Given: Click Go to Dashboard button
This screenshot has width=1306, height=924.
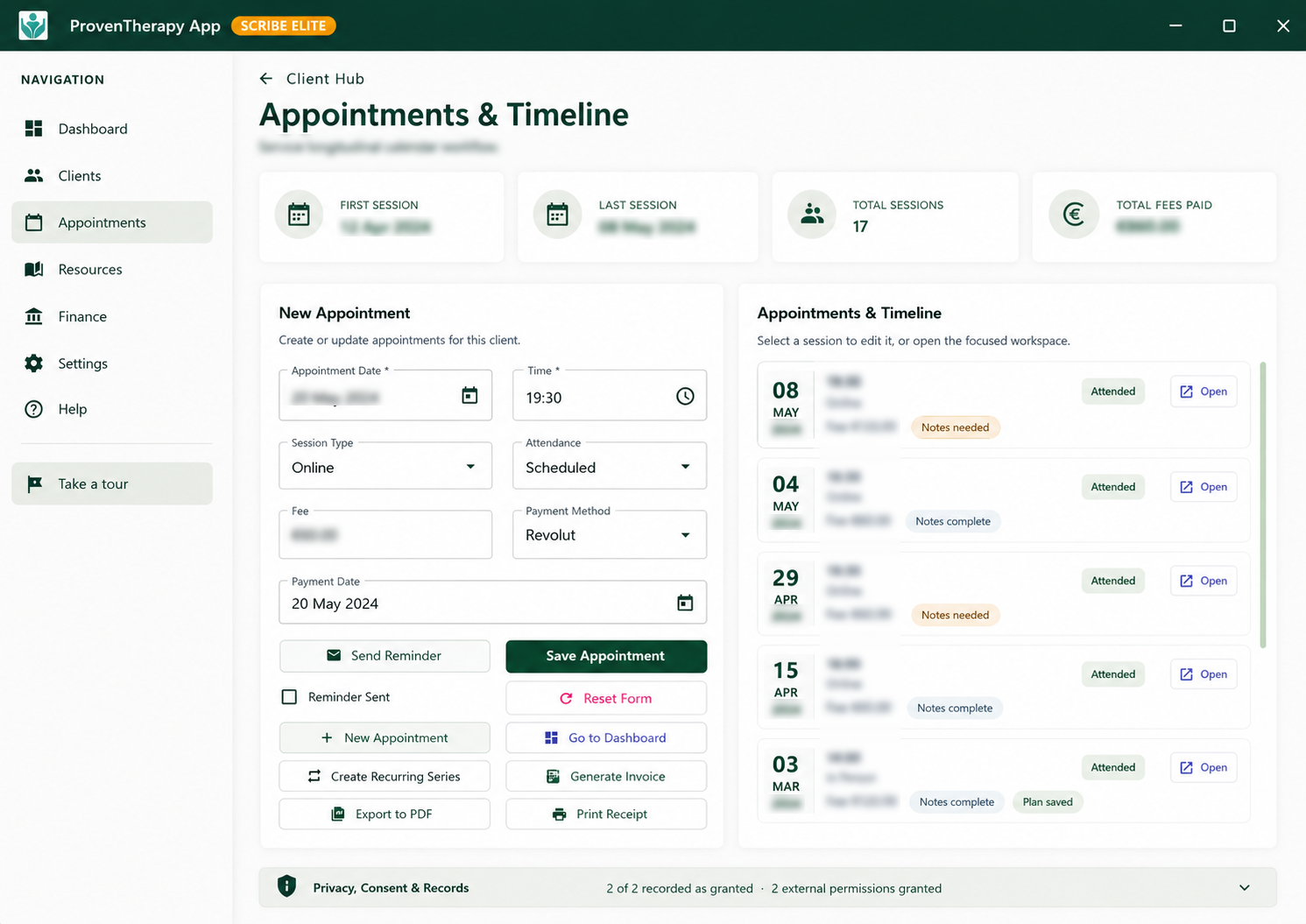Looking at the screenshot, I should tap(606, 737).
